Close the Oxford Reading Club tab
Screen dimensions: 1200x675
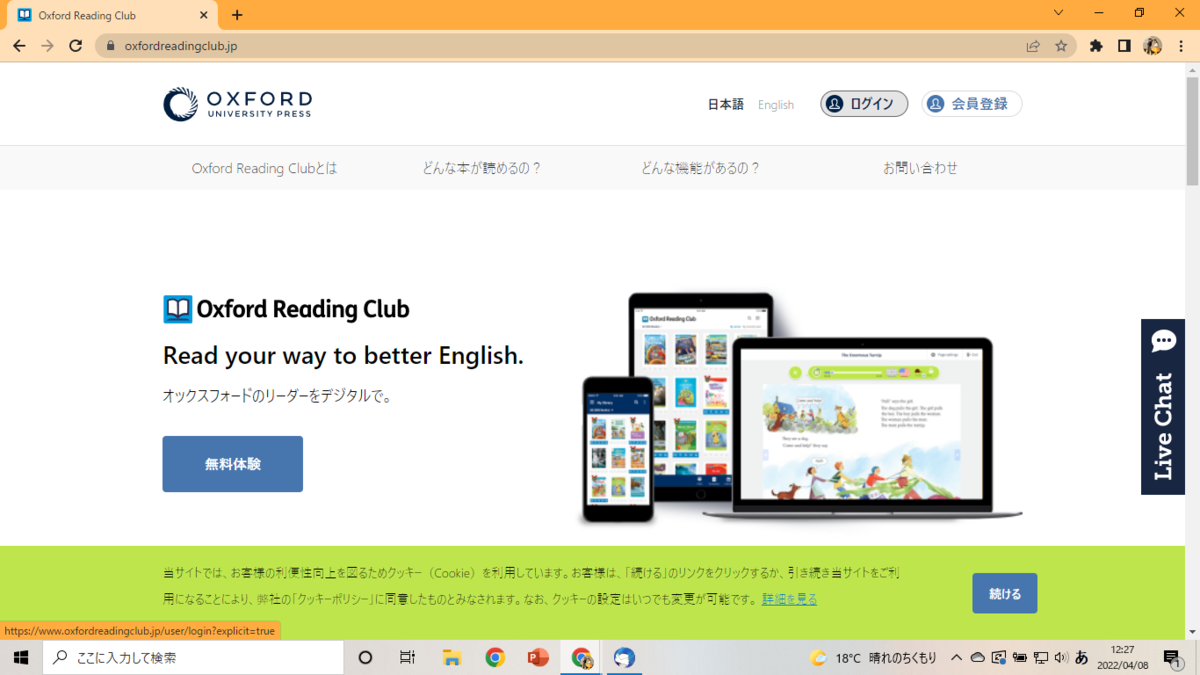(204, 15)
